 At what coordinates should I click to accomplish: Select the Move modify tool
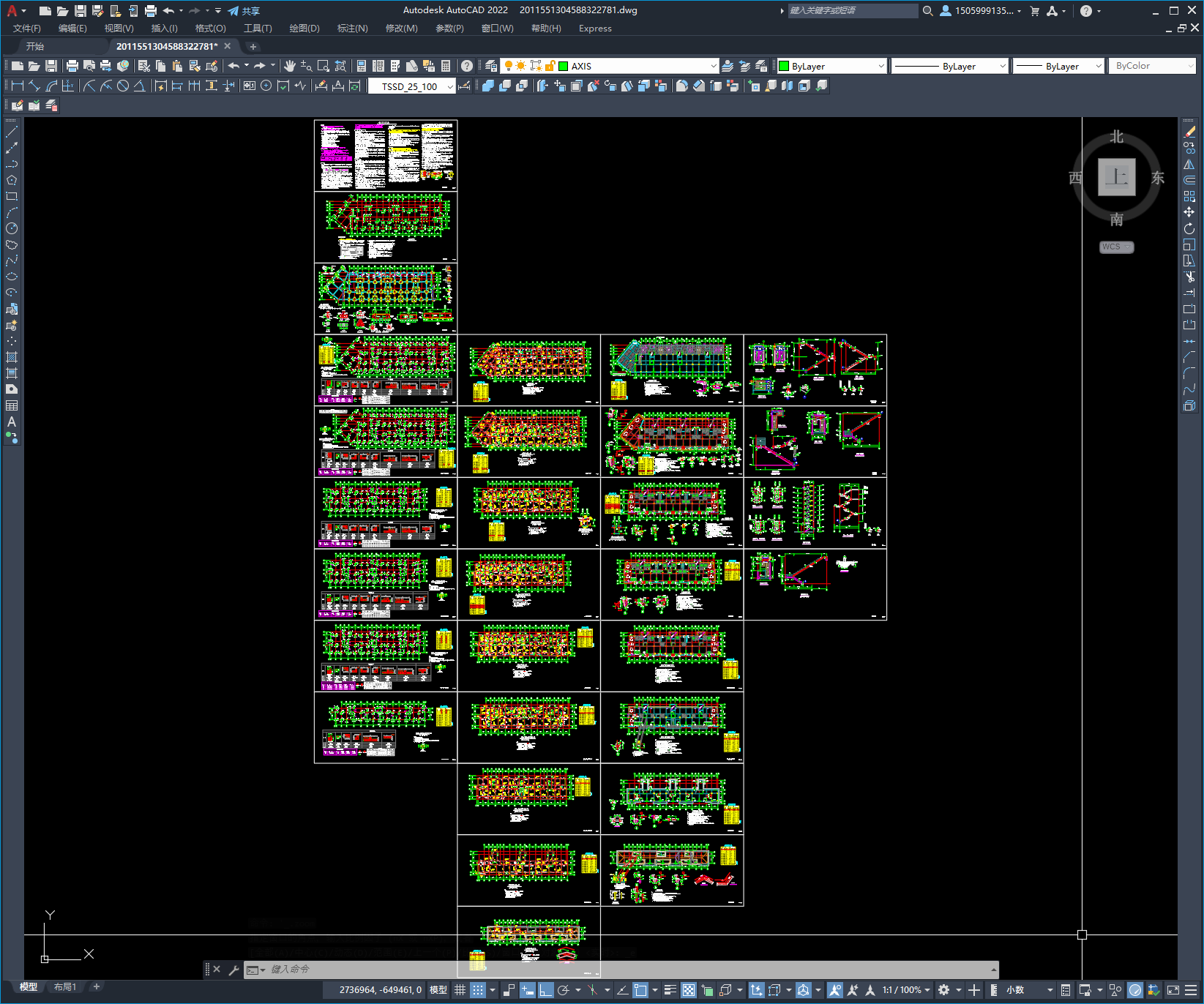[1189, 212]
